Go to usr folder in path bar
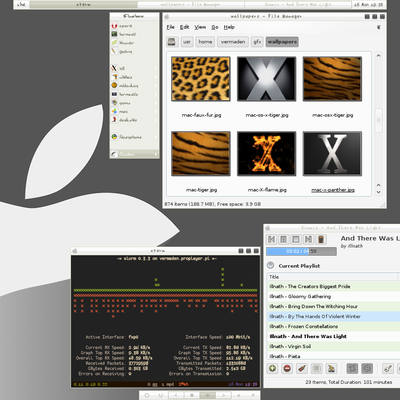 pos(187,42)
